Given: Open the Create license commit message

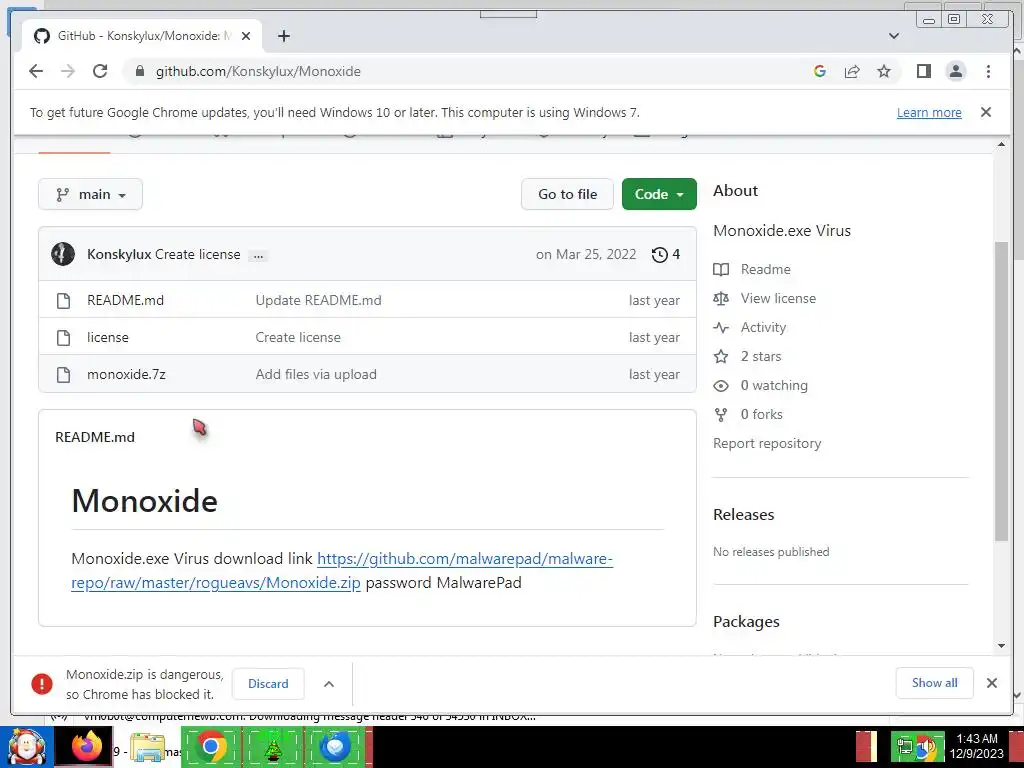Looking at the screenshot, I should coord(198,254).
